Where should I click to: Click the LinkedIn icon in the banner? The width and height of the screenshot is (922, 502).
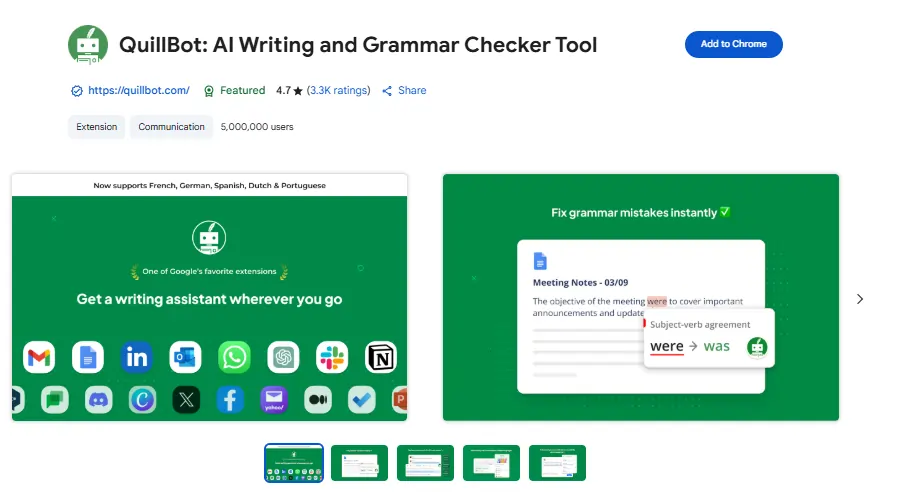(136, 356)
